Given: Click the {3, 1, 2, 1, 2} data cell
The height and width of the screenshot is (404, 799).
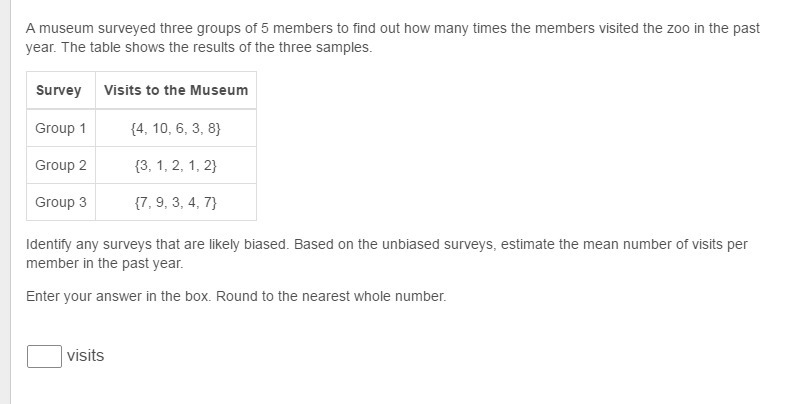Looking at the screenshot, I should 176,165.
